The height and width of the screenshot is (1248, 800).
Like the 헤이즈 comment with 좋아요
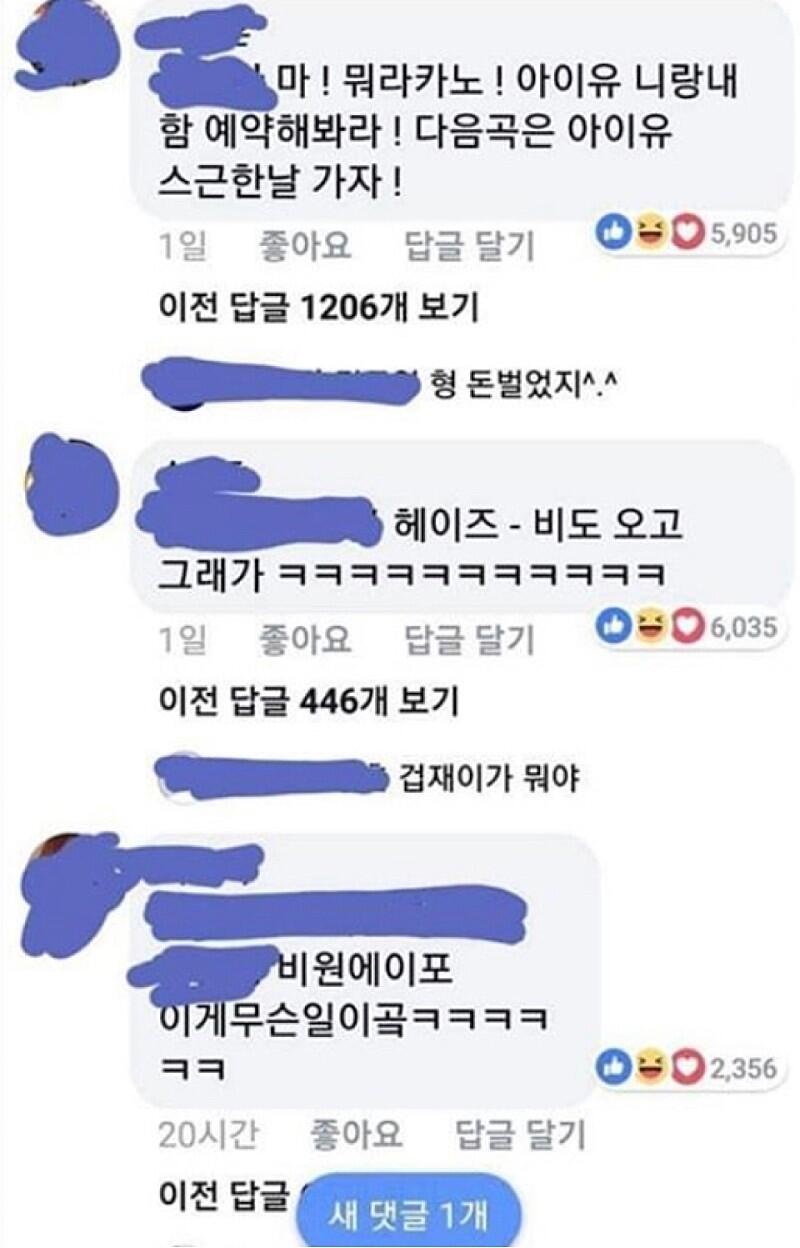pos(305,639)
